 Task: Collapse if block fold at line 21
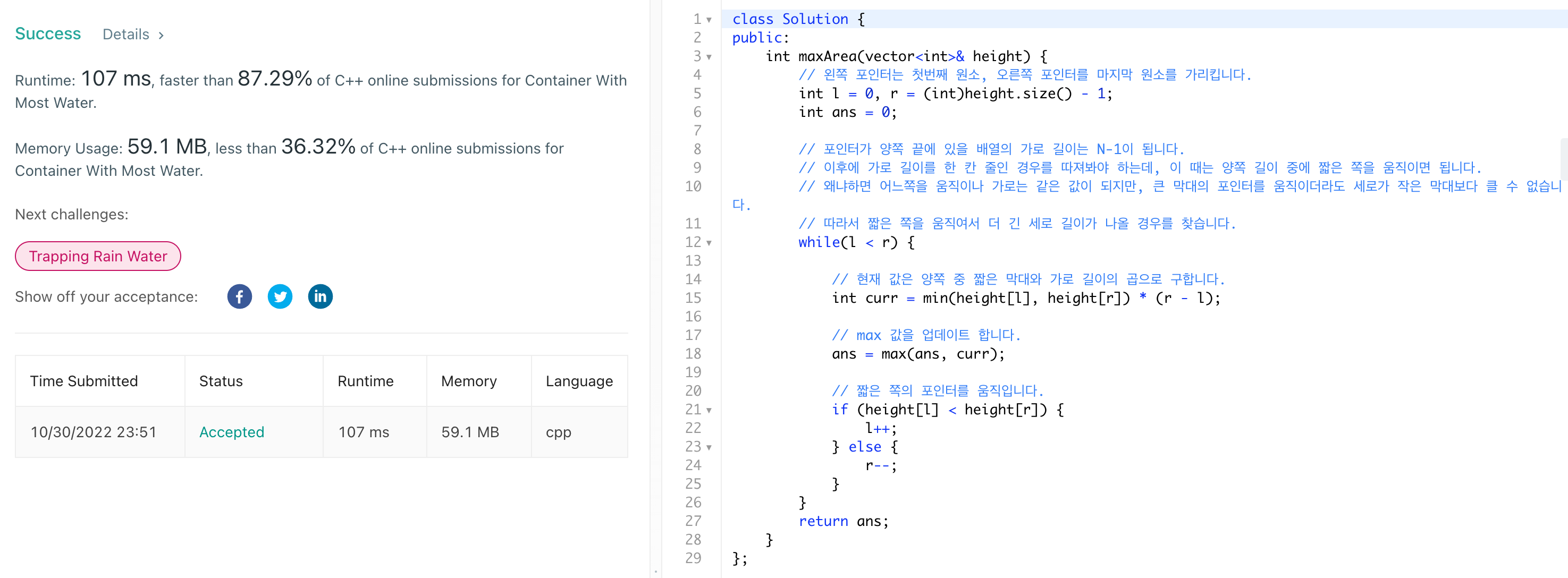click(x=709, y=410)
